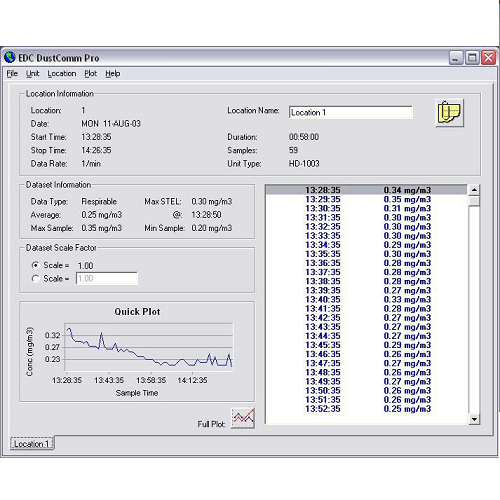Viewport: 500px width, 500px height.
Task: Click the sample list scroll up arrow
Action: tap(474, 190)
